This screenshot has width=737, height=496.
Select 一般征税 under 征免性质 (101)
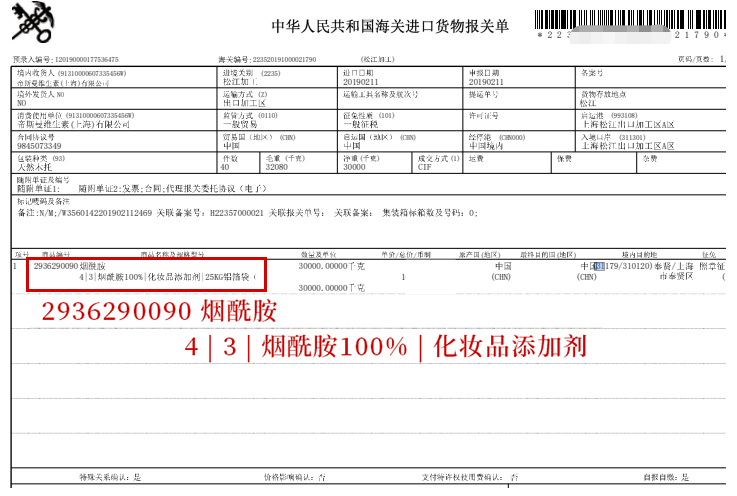pyautogui.click(x=361, y=125)
